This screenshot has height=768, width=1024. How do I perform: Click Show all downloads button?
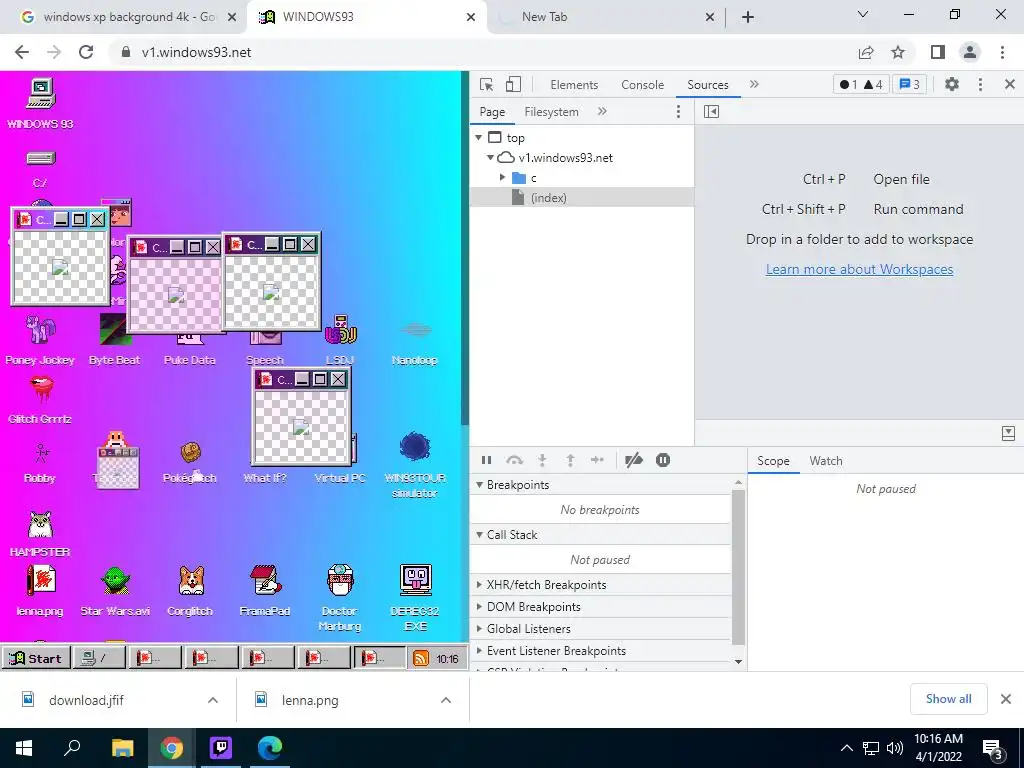coord(948,699)
